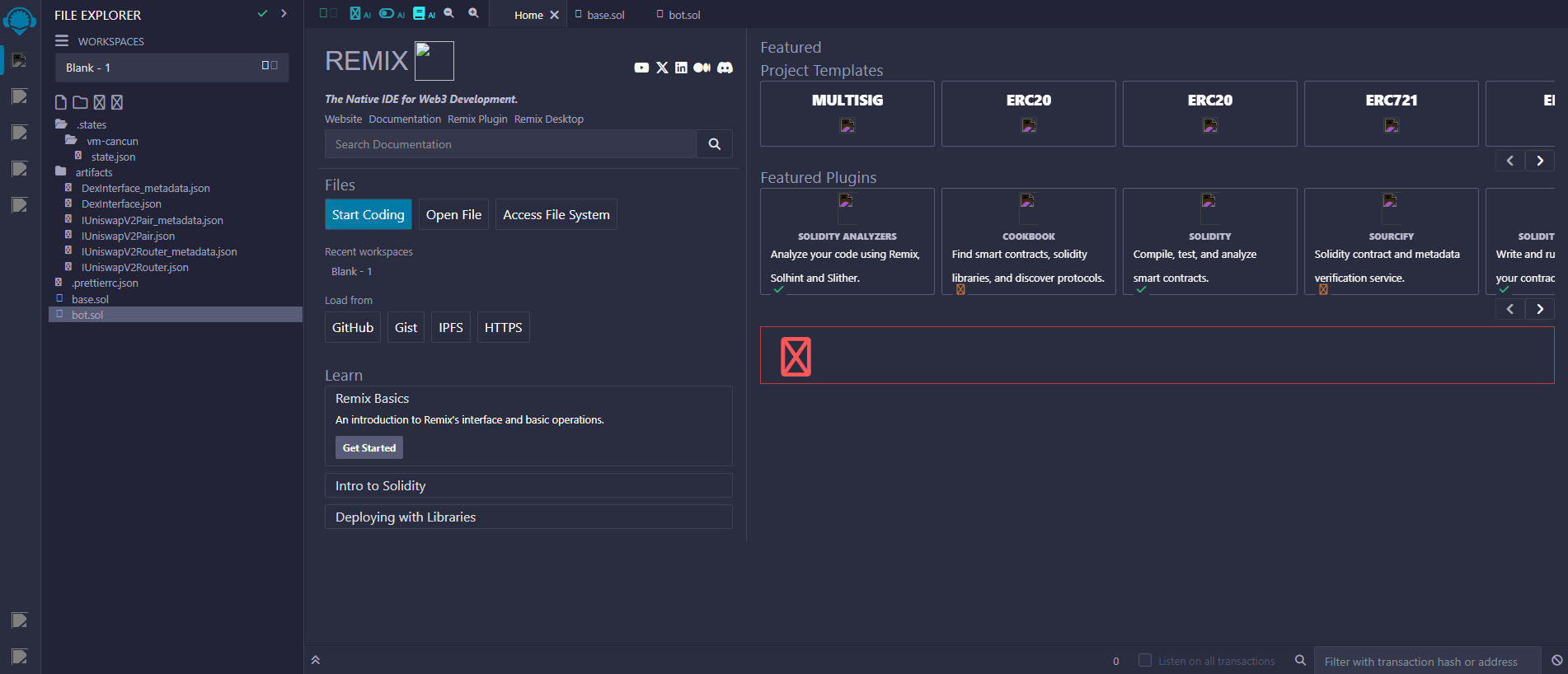
Task: Click Access File System button
Action: click(x=556, y=214)
